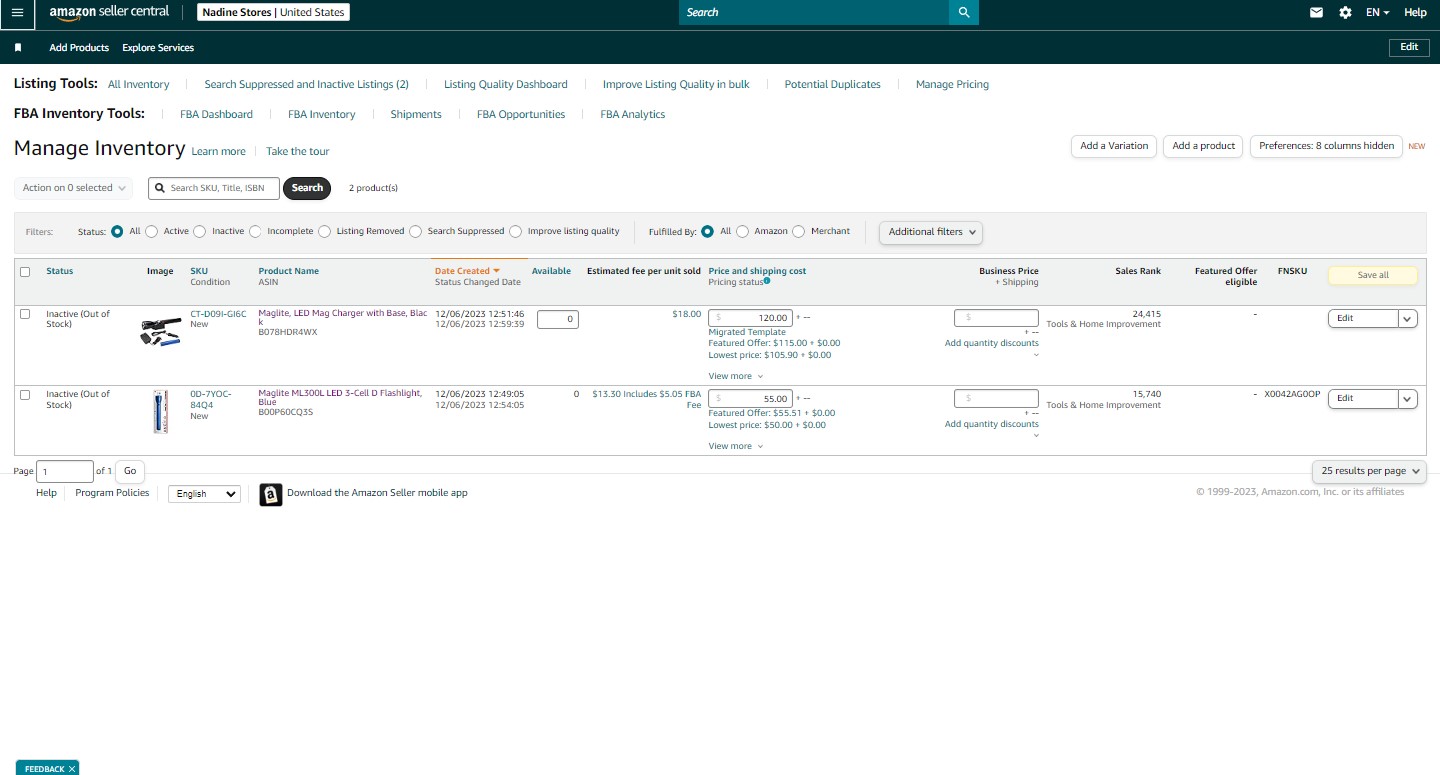Open Manage Pricing
Viewport: 1440px width, 775px height.
952,85
